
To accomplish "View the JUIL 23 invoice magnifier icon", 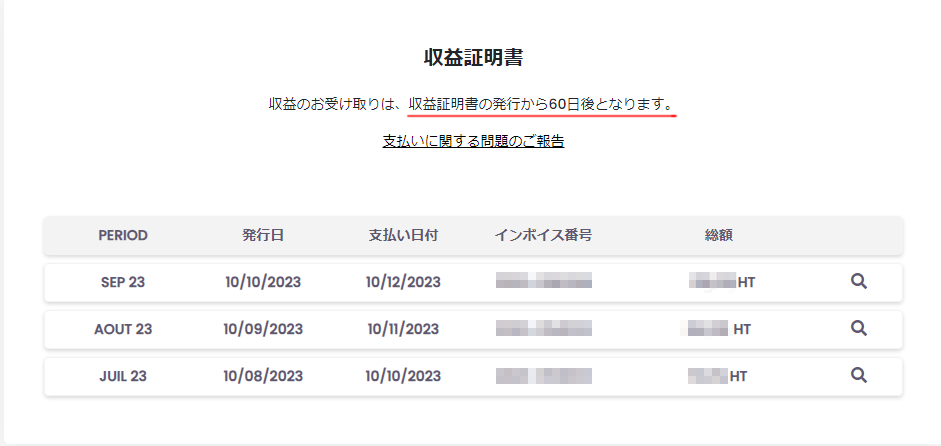I will tap(858, 375).
